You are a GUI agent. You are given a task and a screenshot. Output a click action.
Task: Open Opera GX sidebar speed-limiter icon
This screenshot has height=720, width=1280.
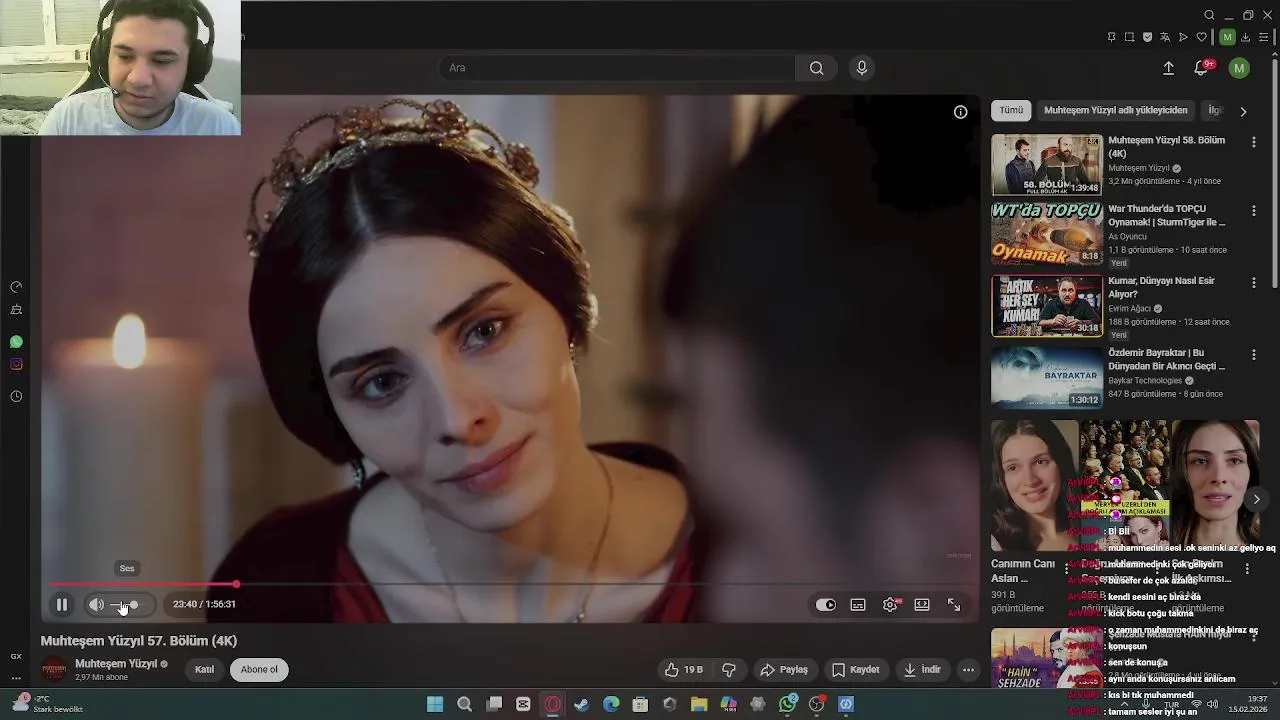coord(16,287)
